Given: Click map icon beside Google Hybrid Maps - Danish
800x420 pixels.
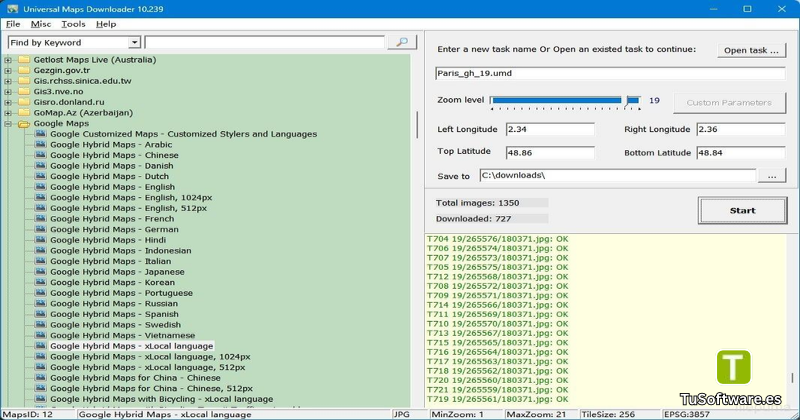Looking at the screenshot, I should [41, 166].
